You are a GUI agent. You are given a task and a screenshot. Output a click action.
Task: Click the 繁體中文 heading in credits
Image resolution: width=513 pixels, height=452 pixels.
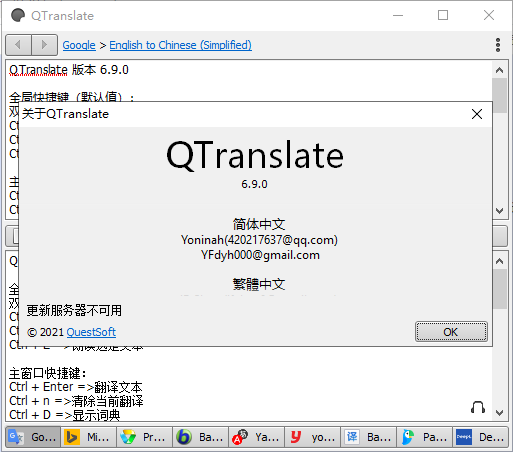[259, 284]
